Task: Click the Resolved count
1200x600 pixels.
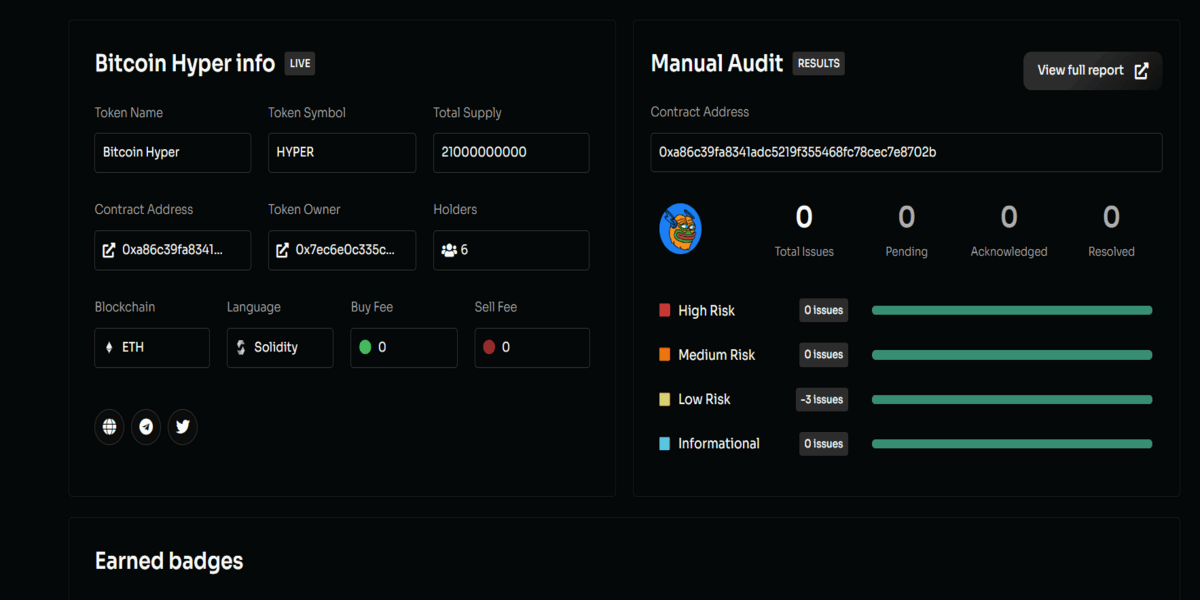Action: [x=1111, y=217]
